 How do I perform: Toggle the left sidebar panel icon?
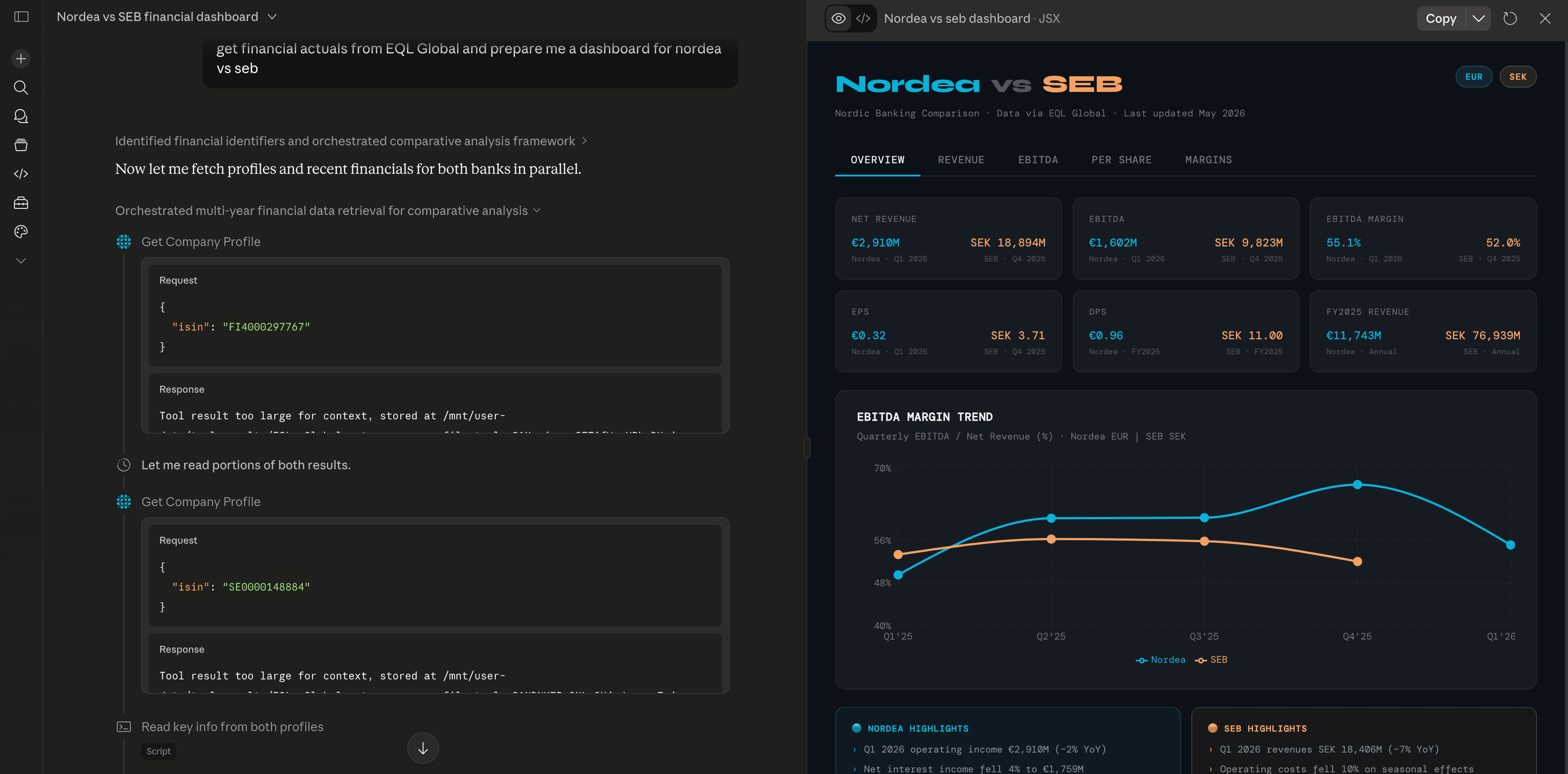(21, 17)
